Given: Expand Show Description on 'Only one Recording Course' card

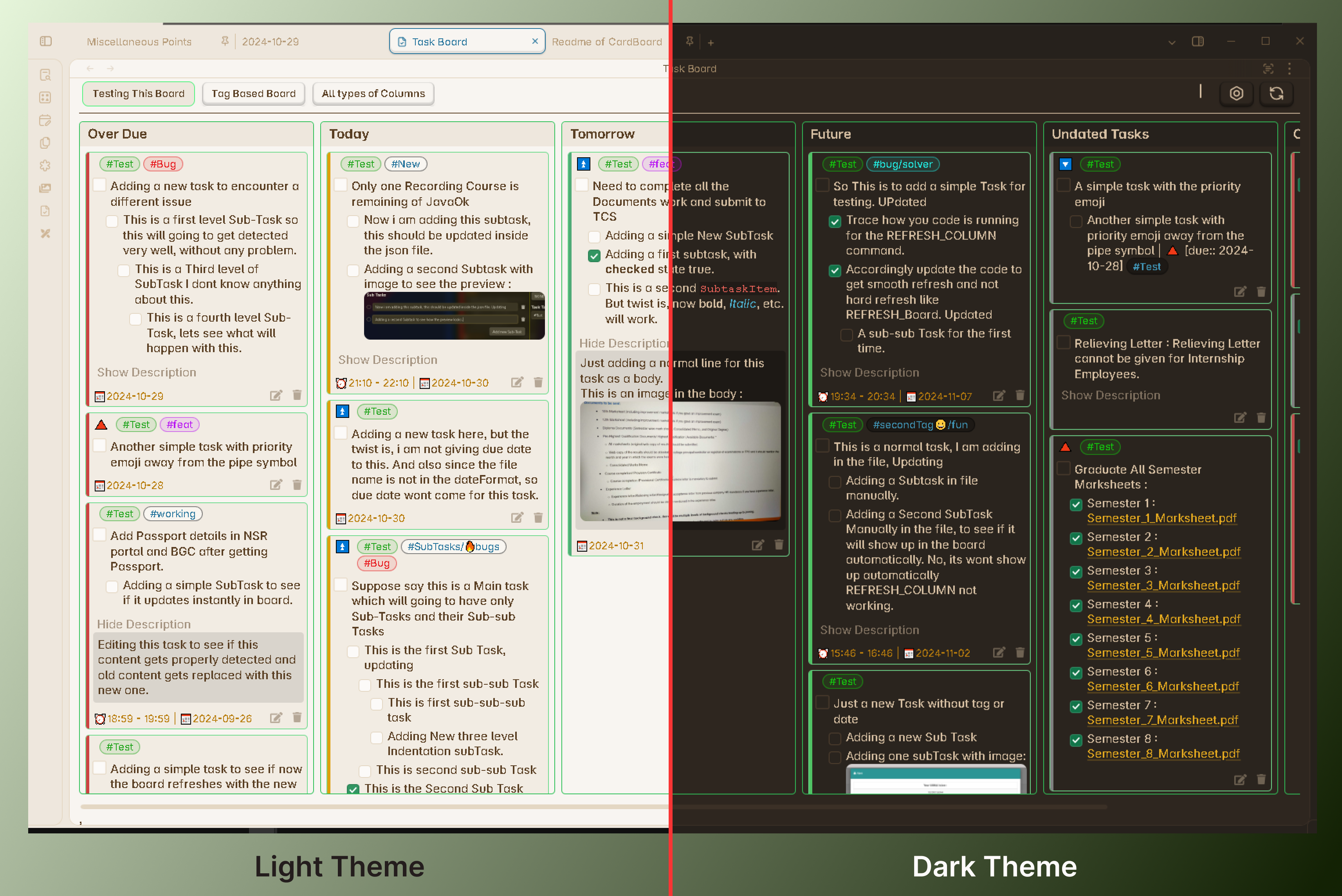Looking at the screenshot, I should (388, 360).
